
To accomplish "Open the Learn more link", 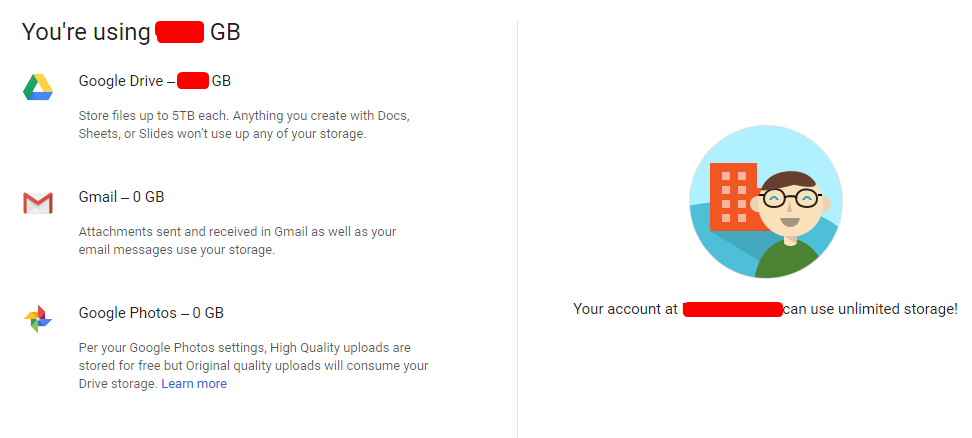I will tap(194, 384).
